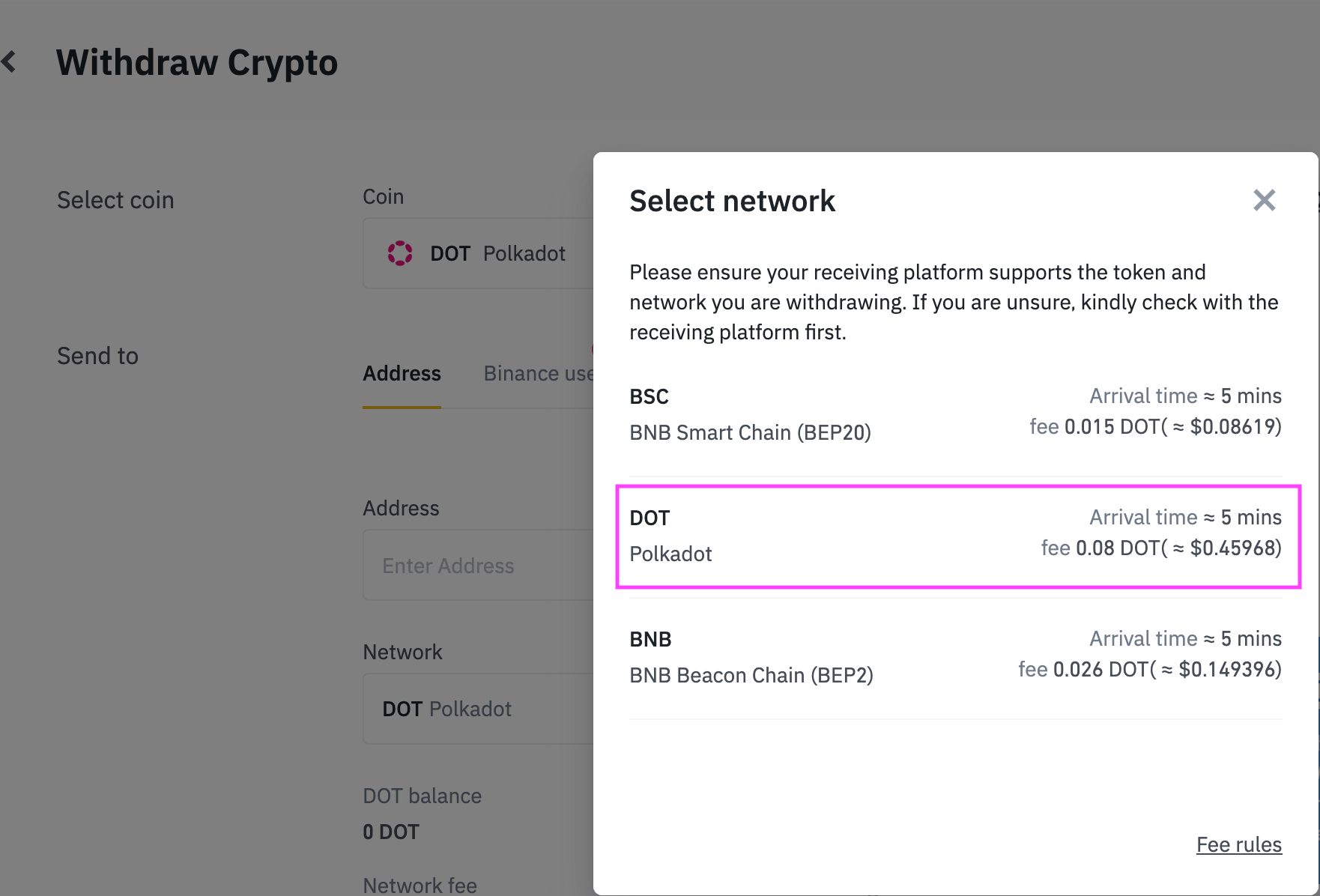Close the Select network dialog
The width and height of the screenshot is (1320, 896).
(1264, 200)
